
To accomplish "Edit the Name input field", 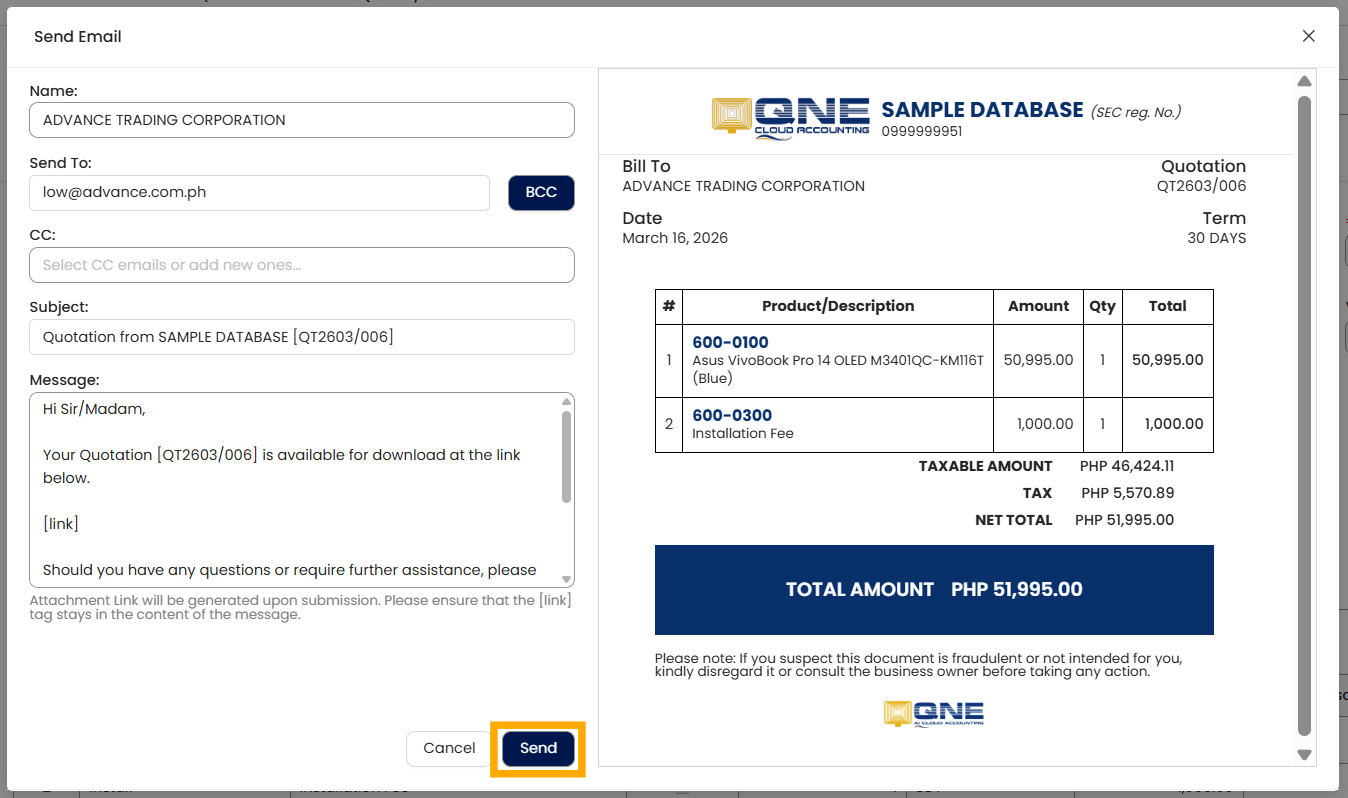I will point(302,120).
